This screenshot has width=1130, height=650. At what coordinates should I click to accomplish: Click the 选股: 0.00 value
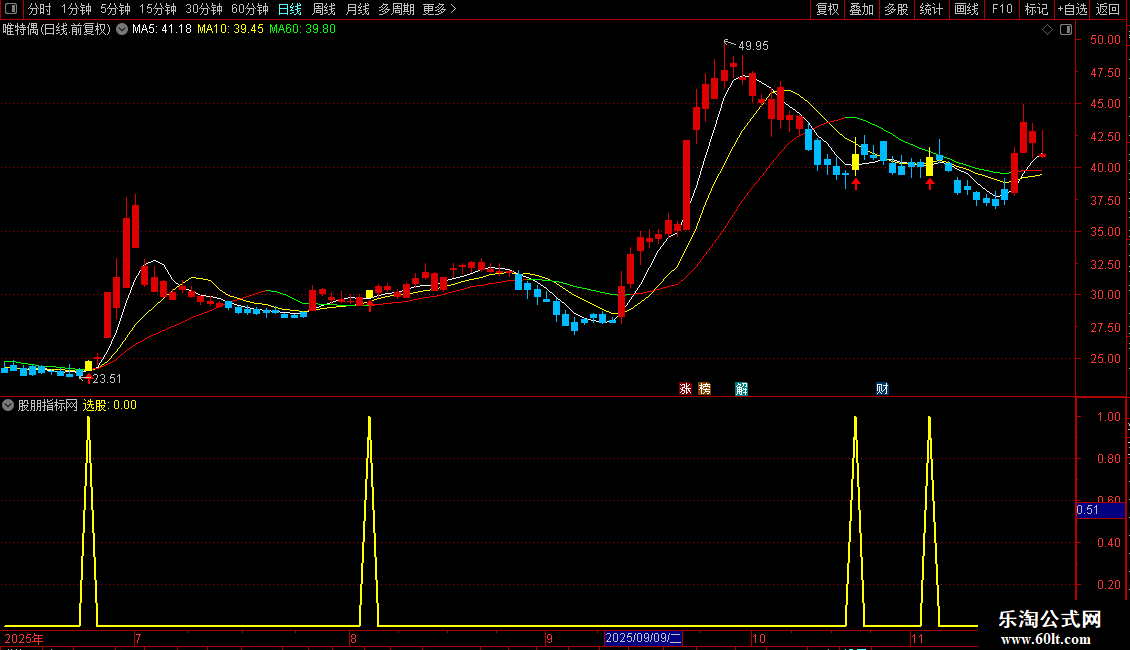click(110, 405)
